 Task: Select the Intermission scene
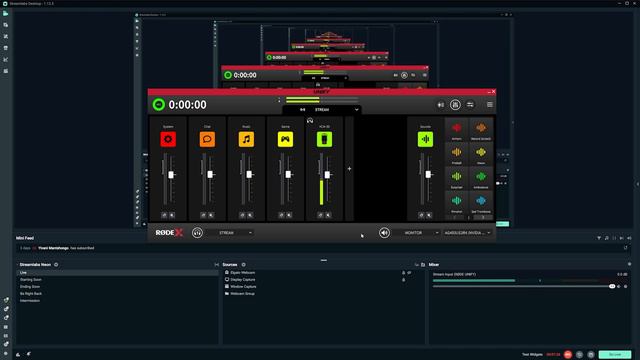pos(117,300)
